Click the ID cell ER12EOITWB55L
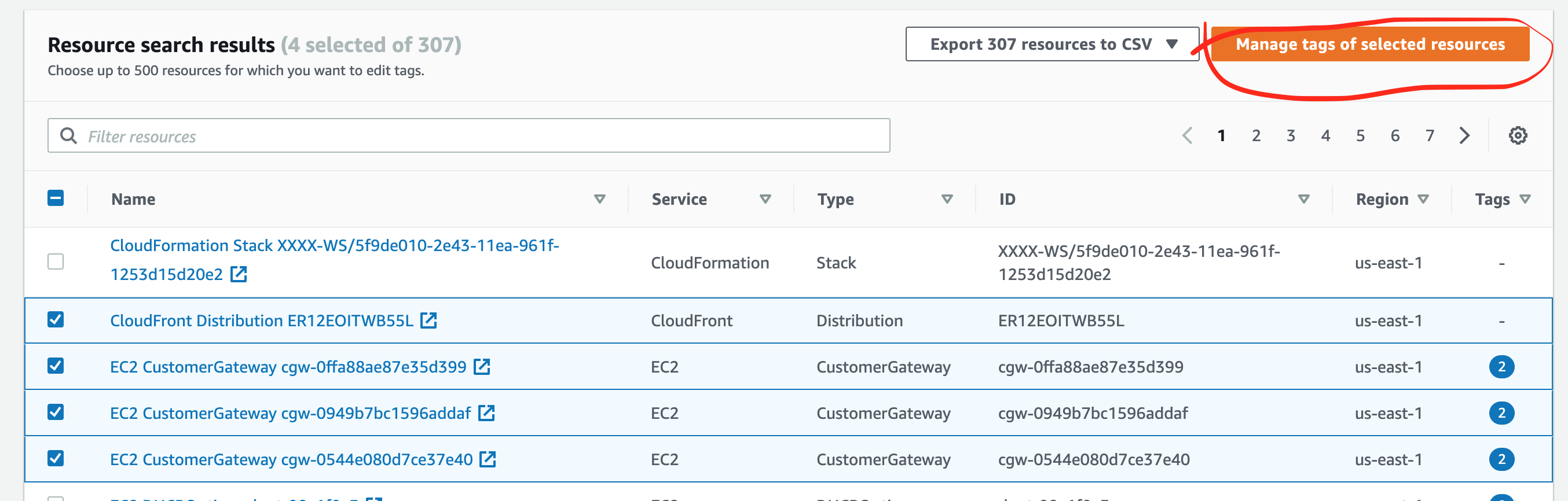Image resolution: width=1568 pixels, height=501 pixels. click(x=1061, y=321)
